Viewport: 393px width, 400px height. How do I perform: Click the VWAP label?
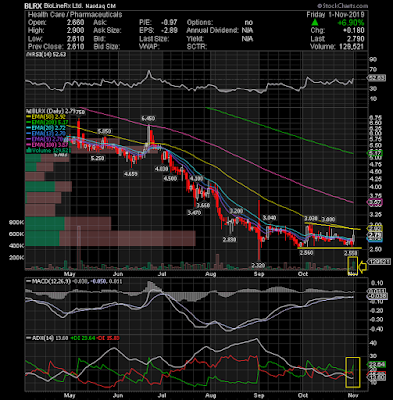pos(150,47)
